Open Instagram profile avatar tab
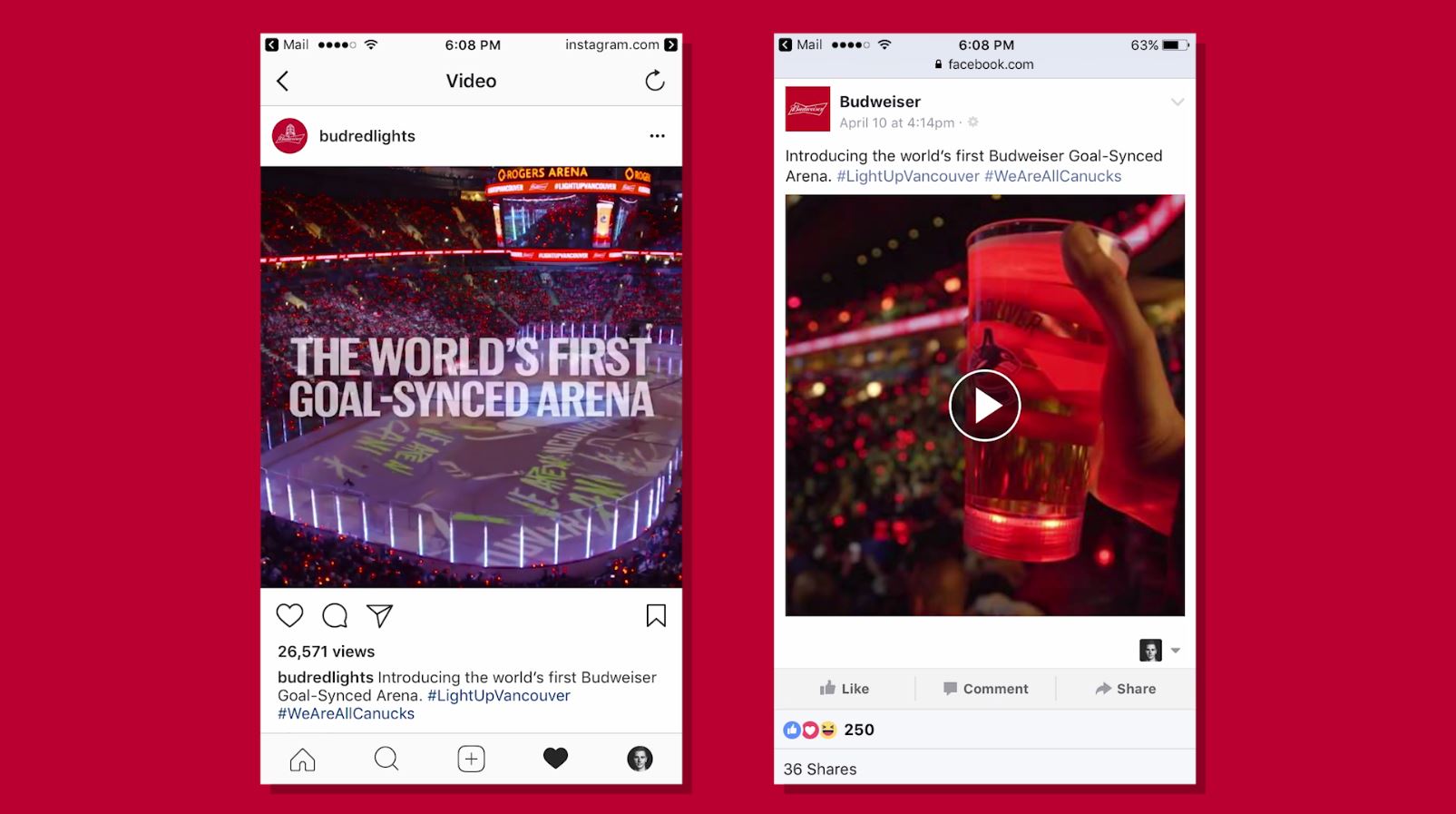The height and width of the screenshot is (814, 1456). tap(640, 759)
